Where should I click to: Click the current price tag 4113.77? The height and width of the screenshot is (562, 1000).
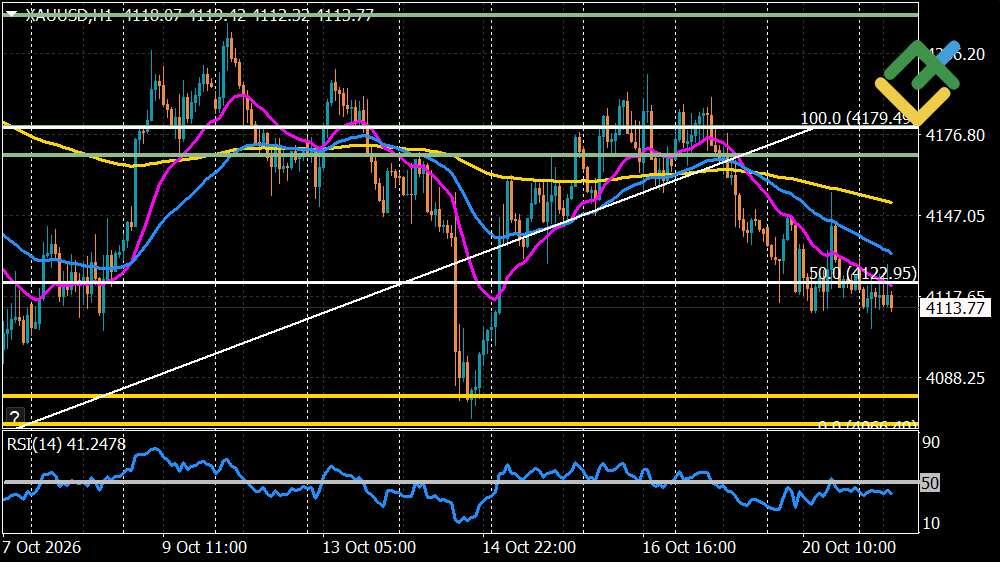(x=955, y=308)
